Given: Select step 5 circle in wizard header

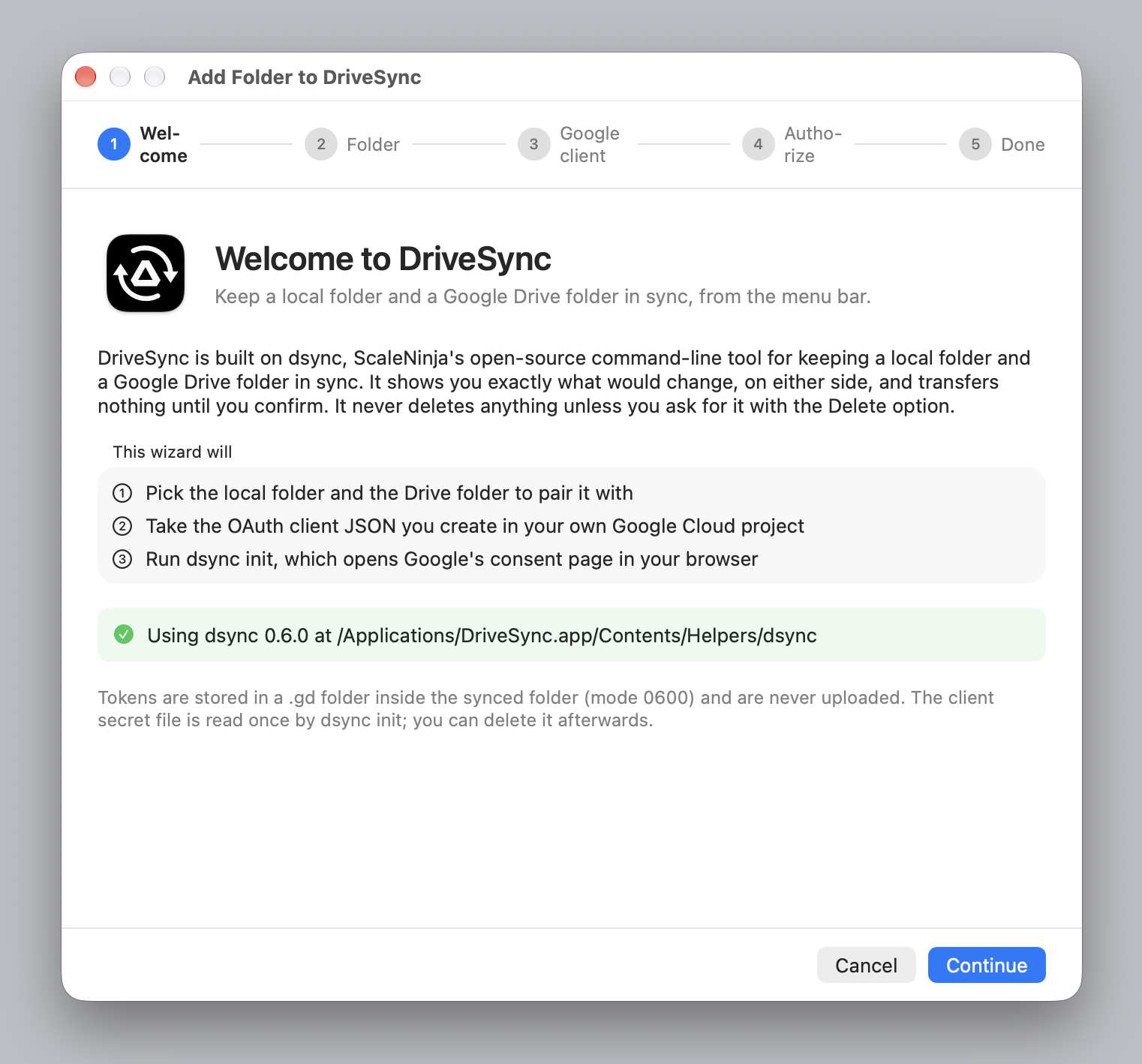Looking at the screenshot, I should 975,144.
